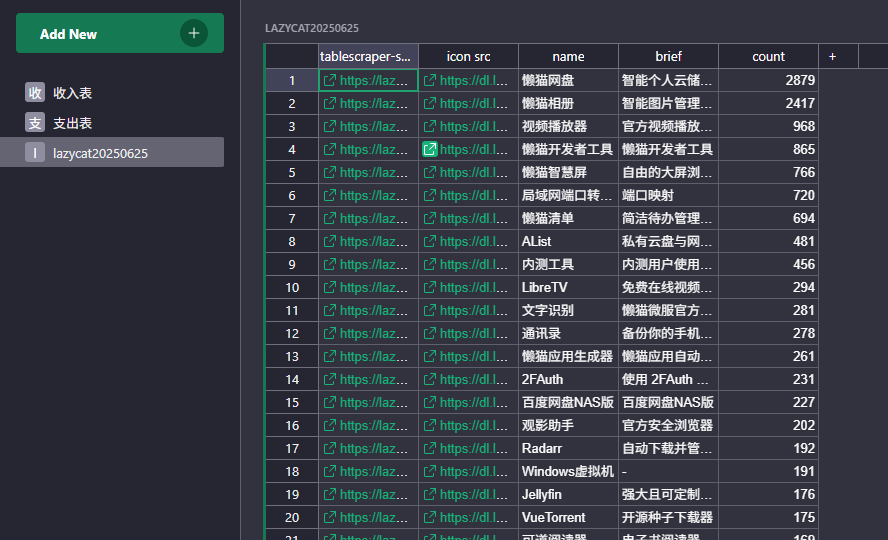Click the brief column header
This screenshot has width=888, height=540.
(x=668, y=57)
